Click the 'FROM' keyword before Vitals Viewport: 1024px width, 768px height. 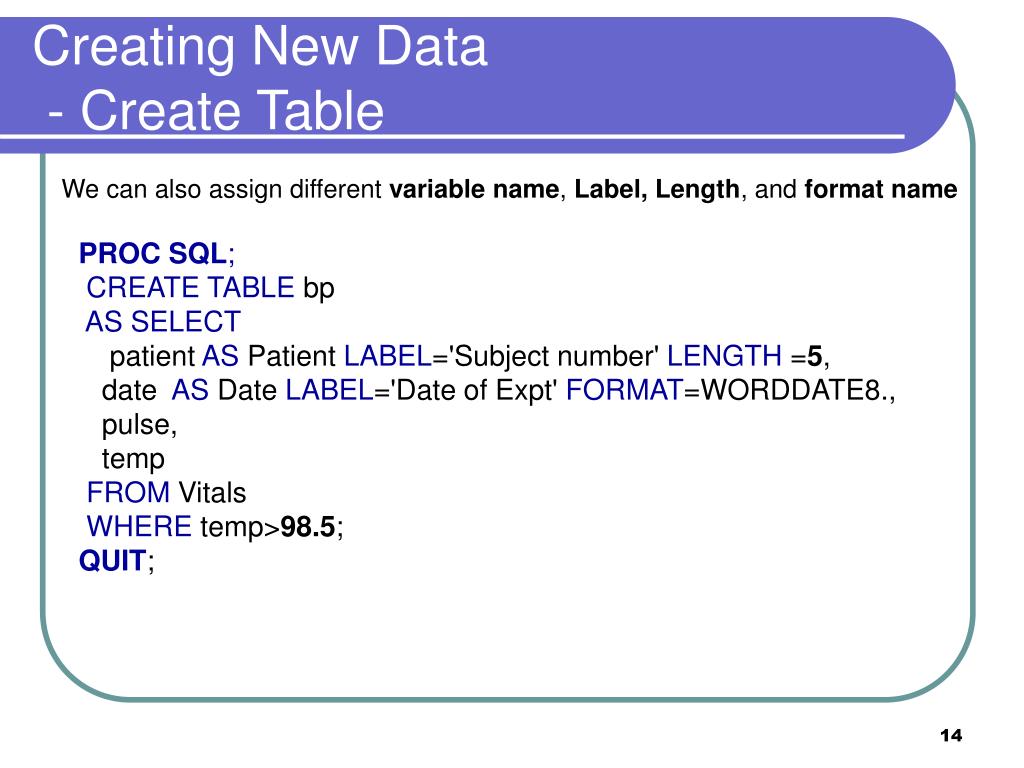click(128, 492)
